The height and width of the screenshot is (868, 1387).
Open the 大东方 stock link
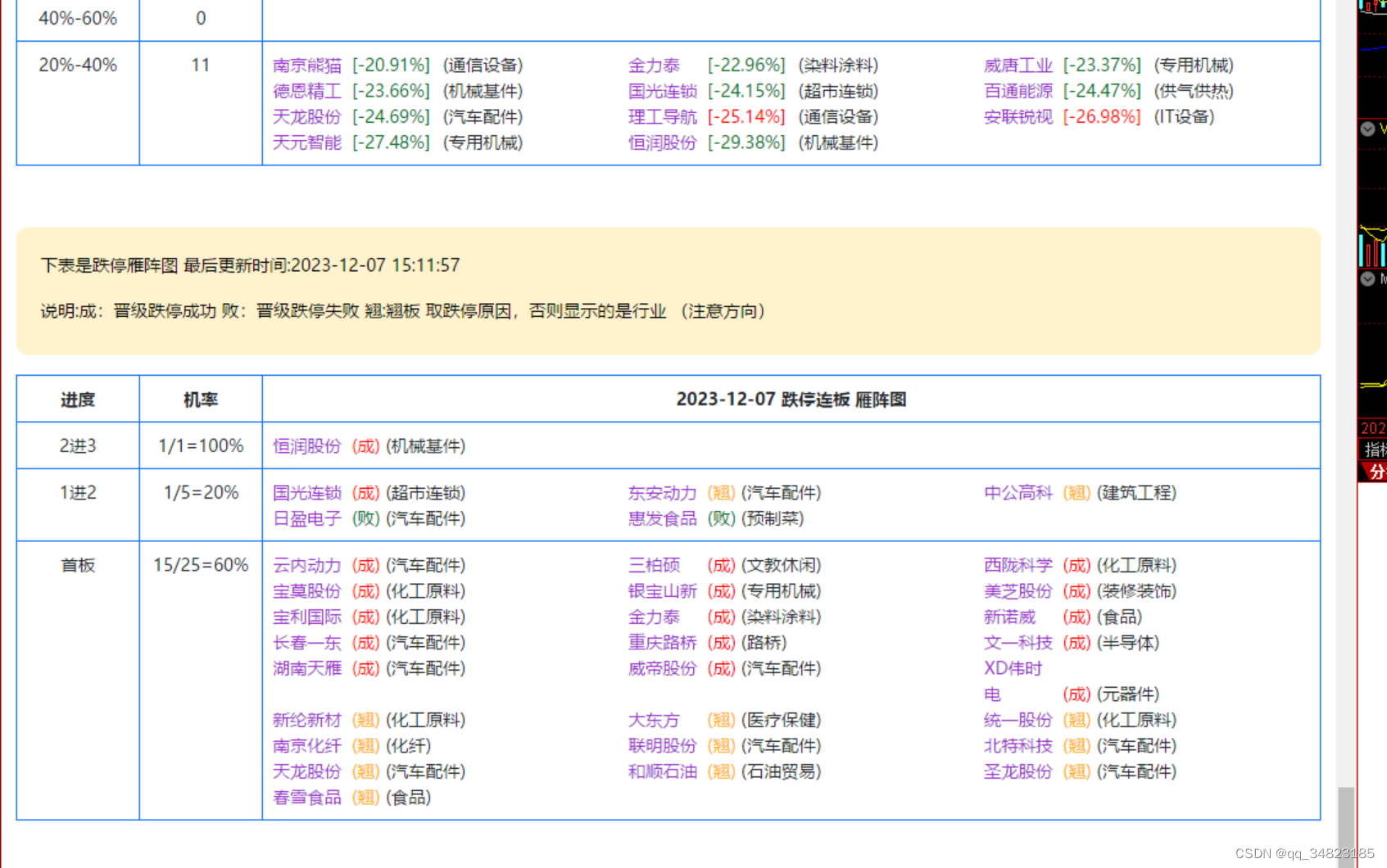click(x=654, y=721)
